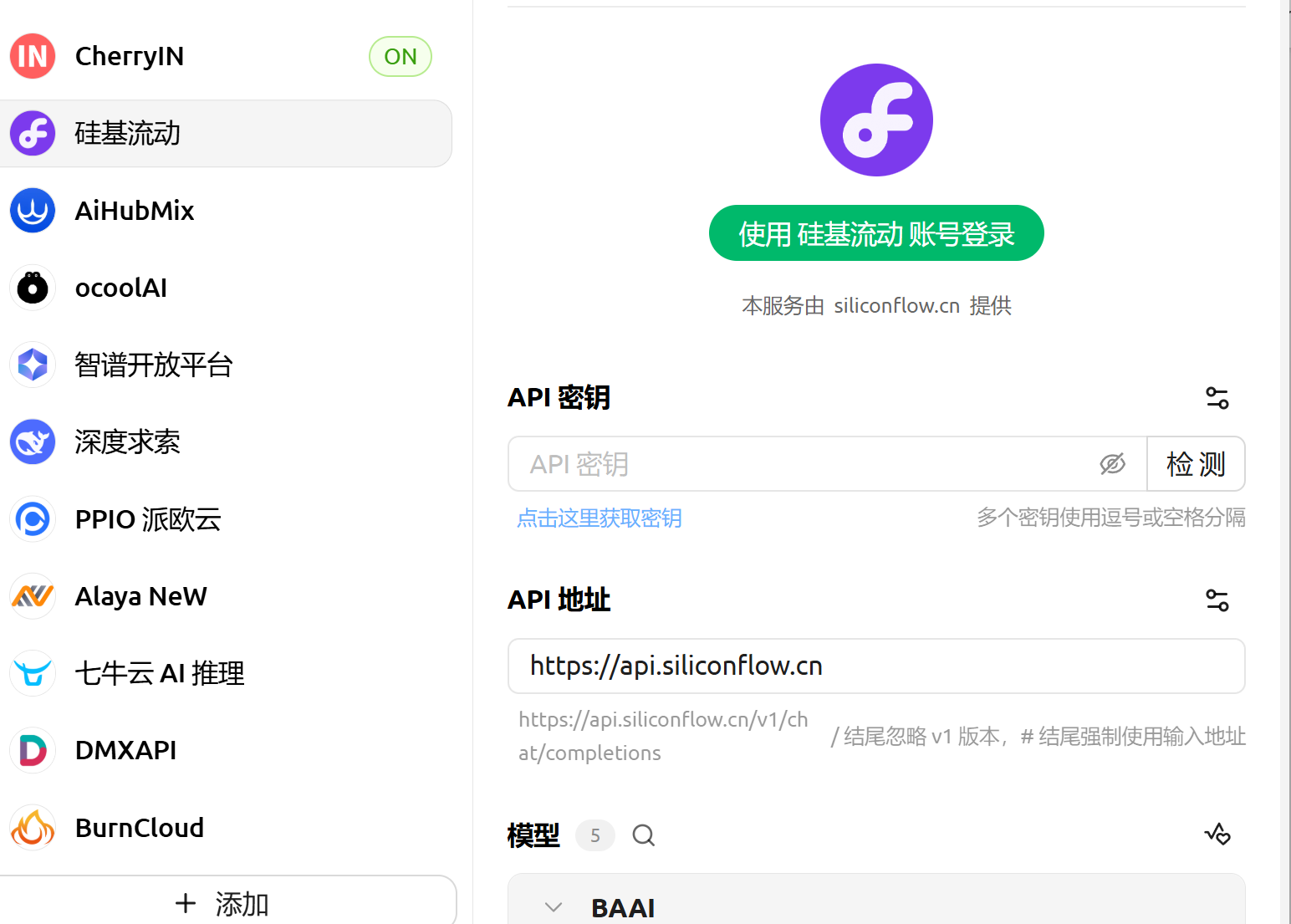Viewport: 1291px width, 924px height.
Task: Collapse the BAAI model group
Action: [554, 907]
